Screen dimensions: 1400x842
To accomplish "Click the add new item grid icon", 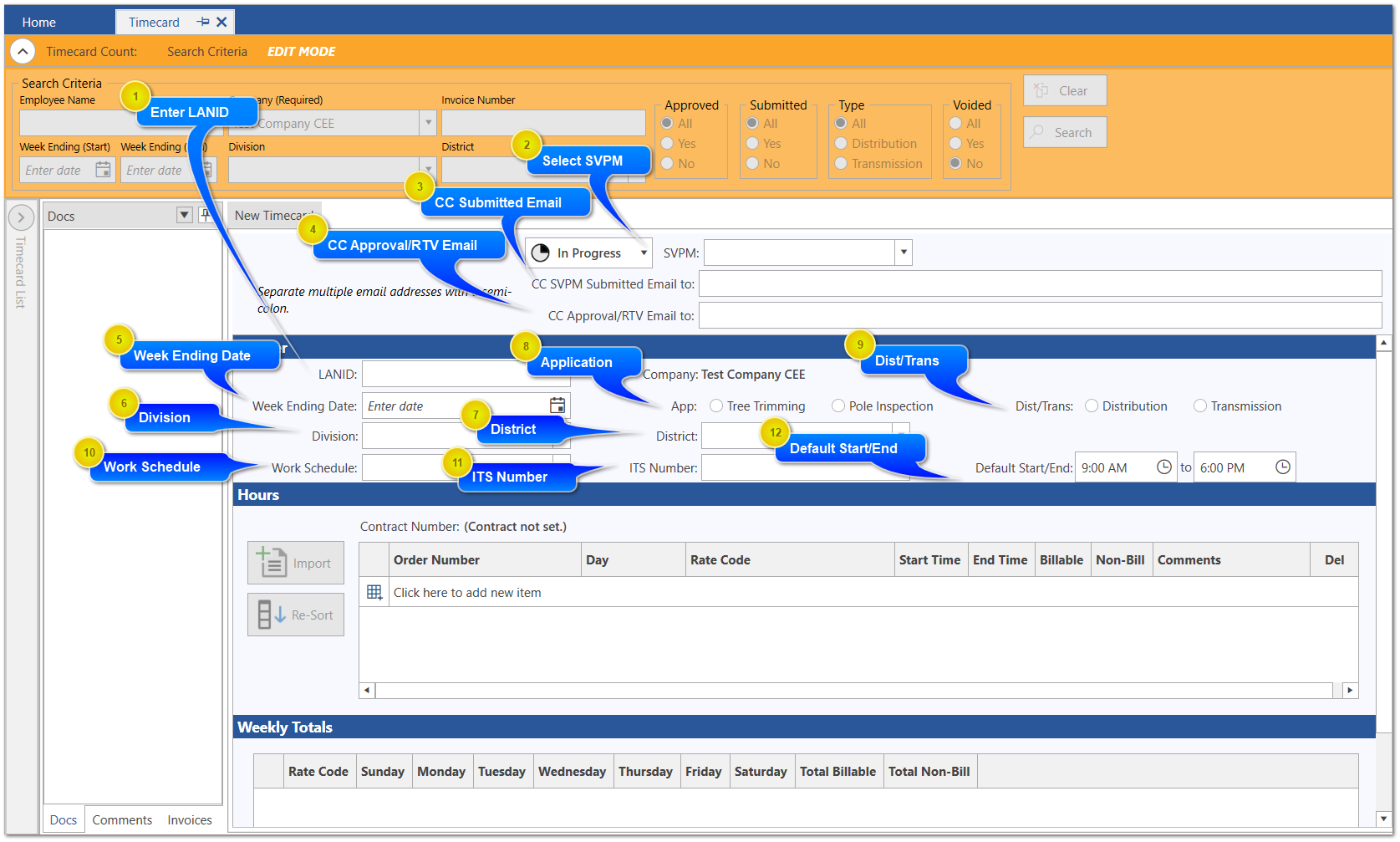I will point(374,592).
